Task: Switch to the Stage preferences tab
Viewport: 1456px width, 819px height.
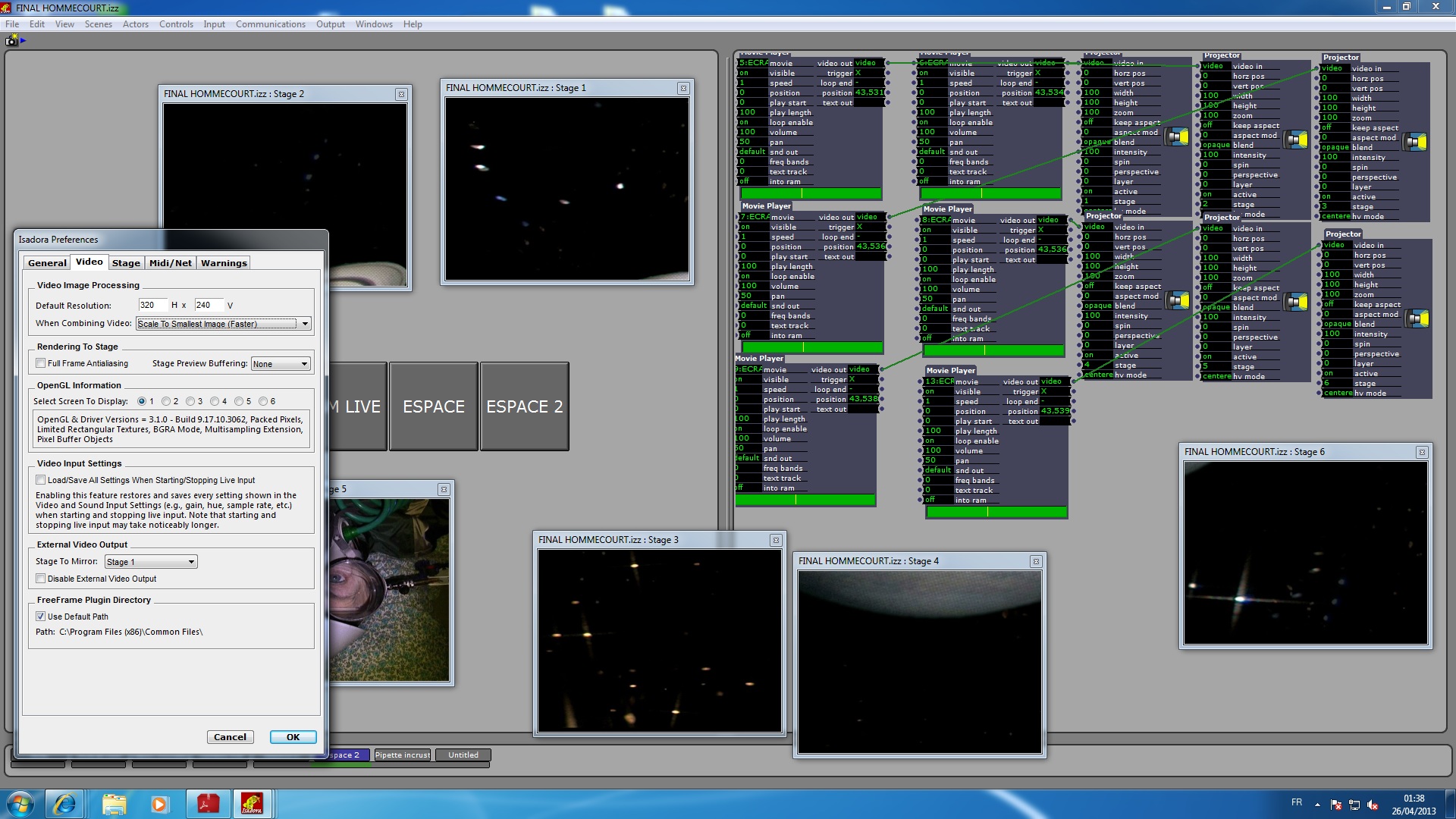Action: point(126,263)
